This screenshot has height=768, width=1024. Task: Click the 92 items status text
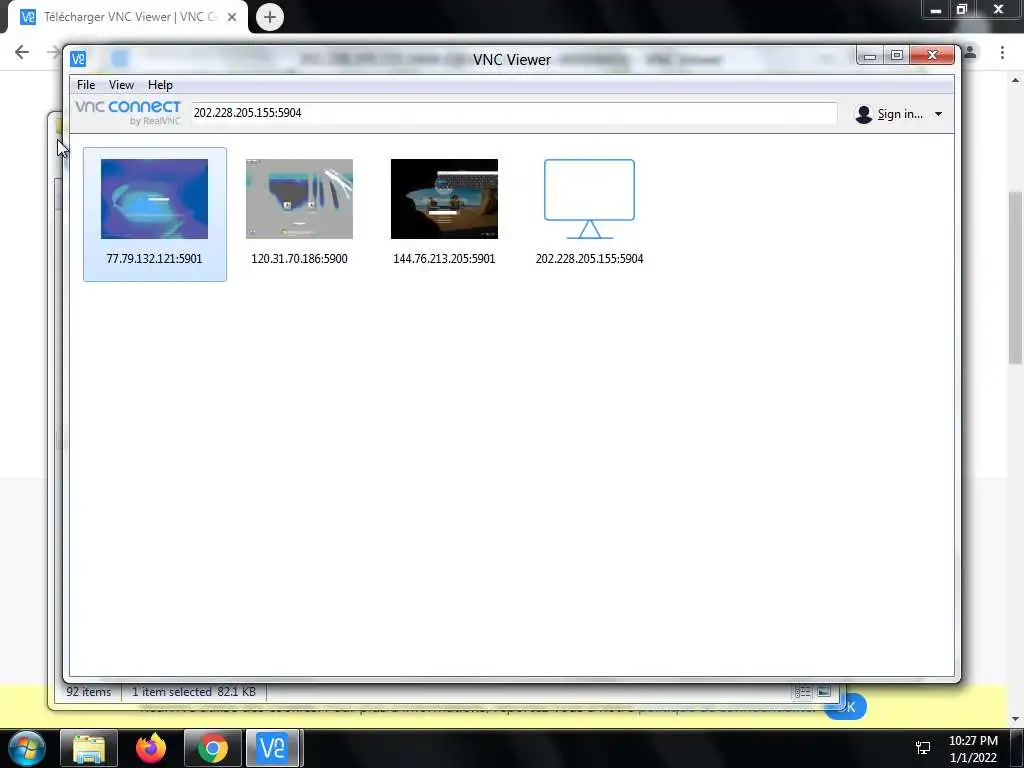[88, 692]
